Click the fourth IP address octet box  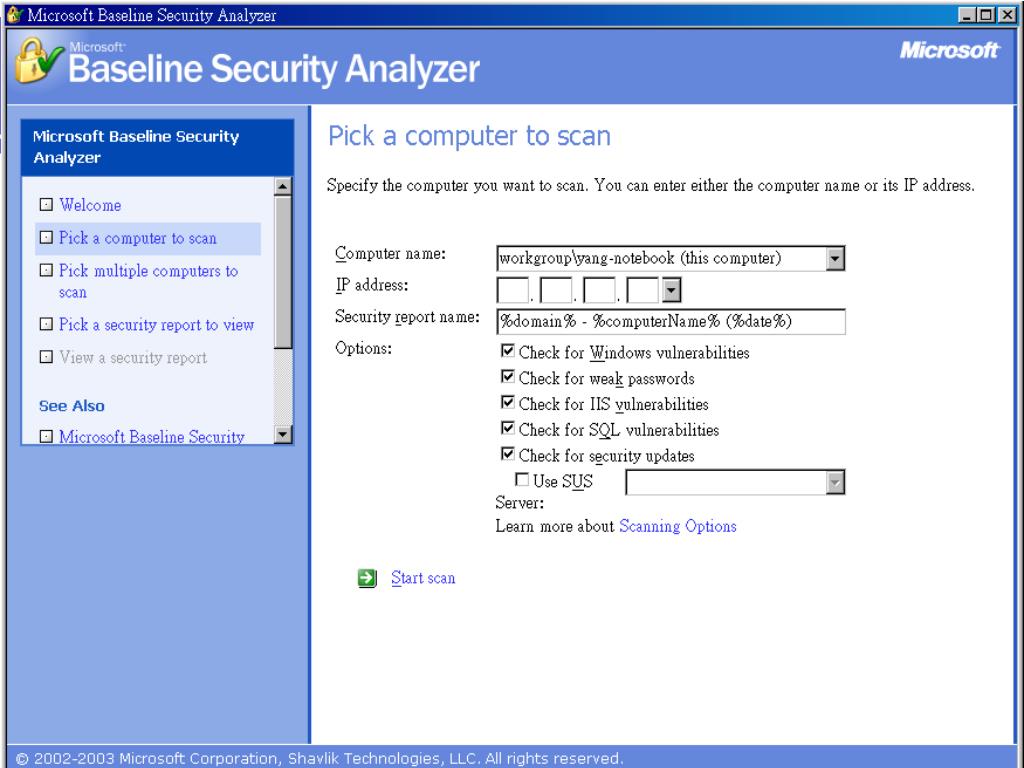643,290
